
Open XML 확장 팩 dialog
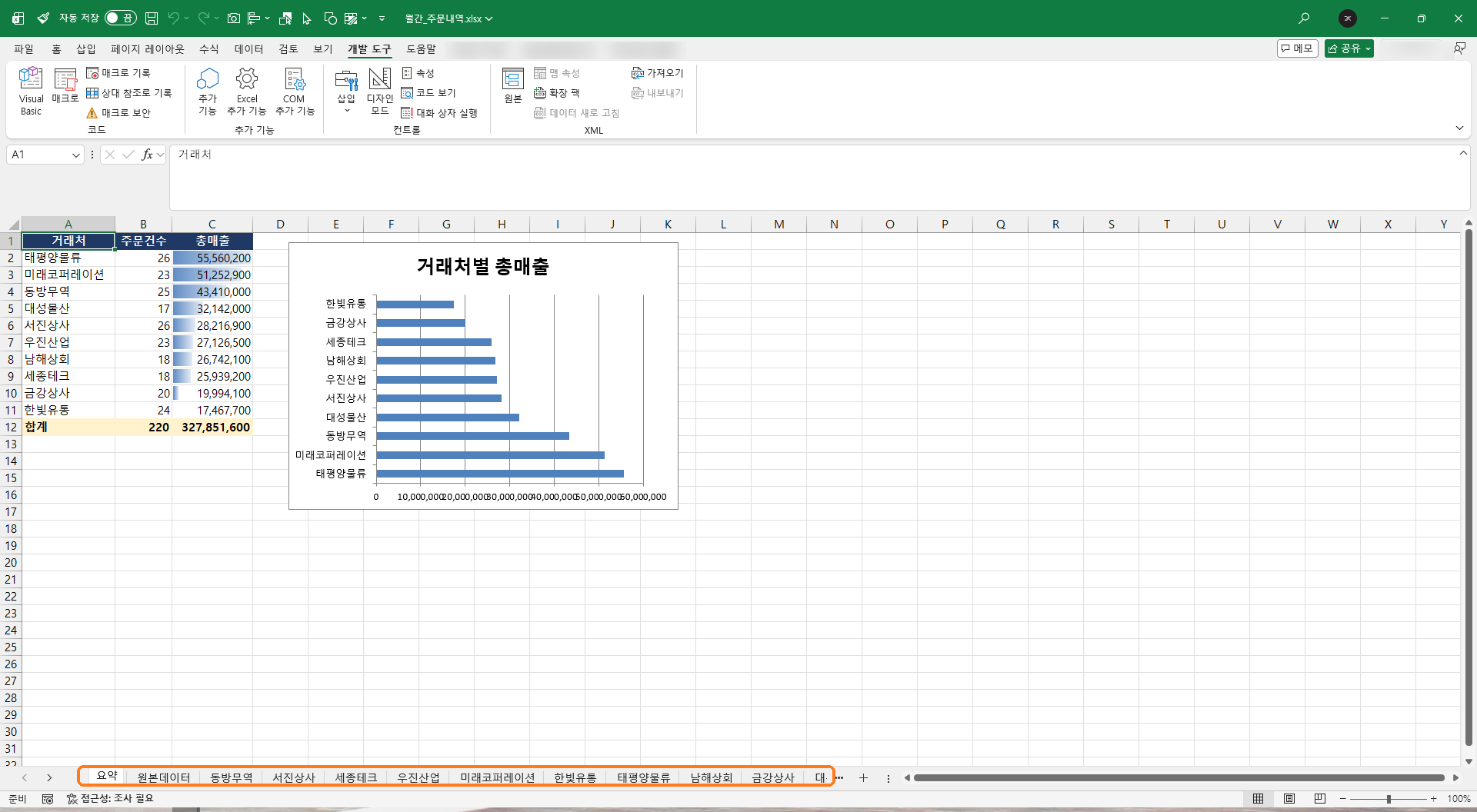(557, 93)
